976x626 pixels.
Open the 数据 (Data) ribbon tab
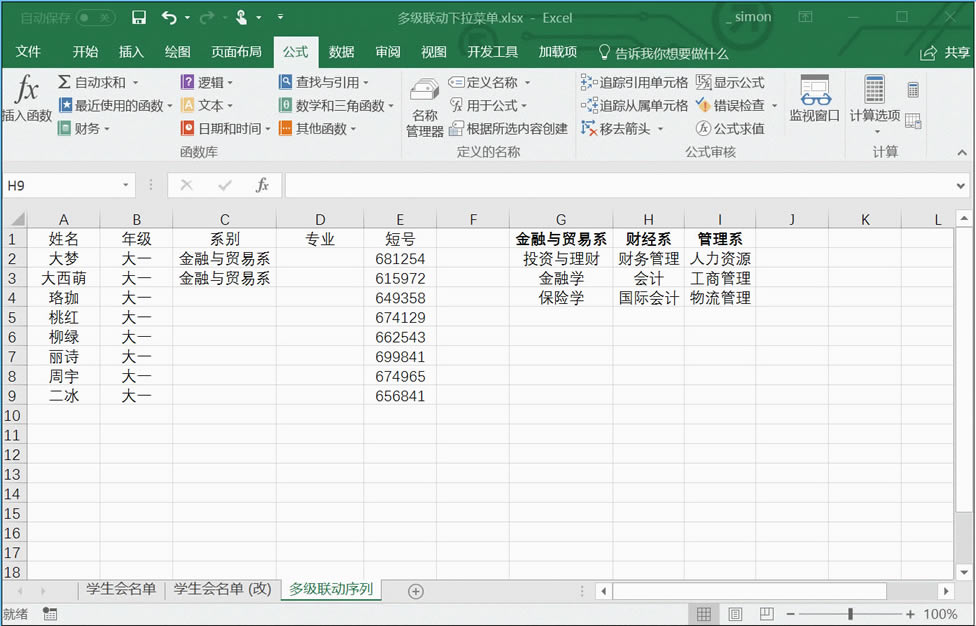pos(341,52)
